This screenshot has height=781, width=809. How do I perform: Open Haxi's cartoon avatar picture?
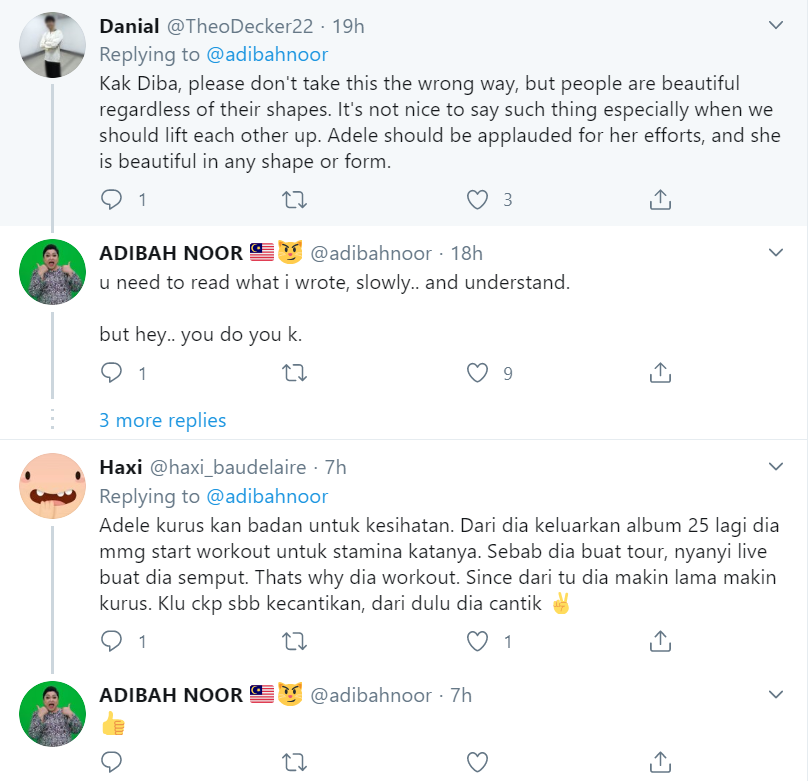tap(52, 486)
